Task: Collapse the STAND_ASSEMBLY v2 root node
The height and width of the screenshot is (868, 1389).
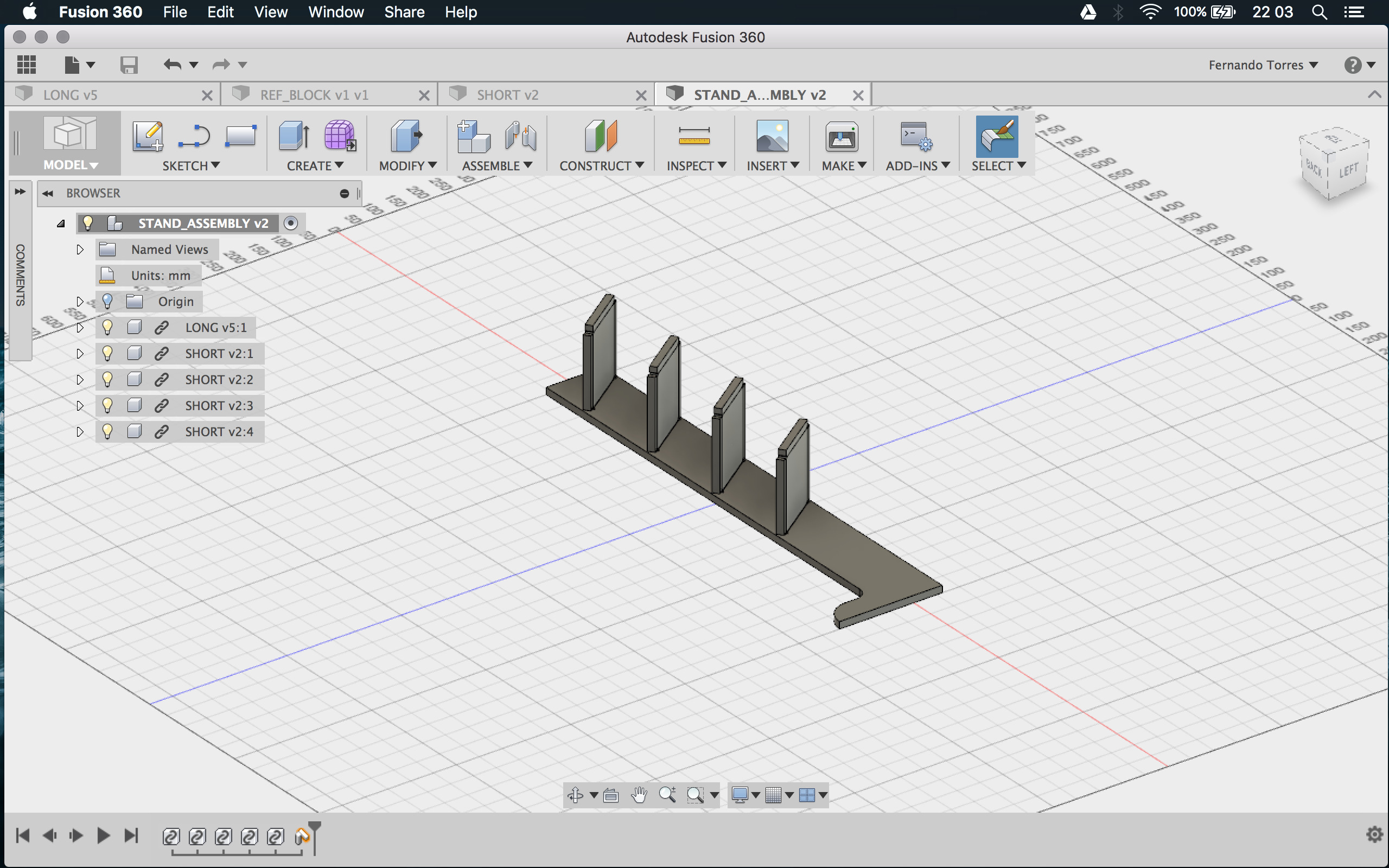Action: [x=61, y=224]
